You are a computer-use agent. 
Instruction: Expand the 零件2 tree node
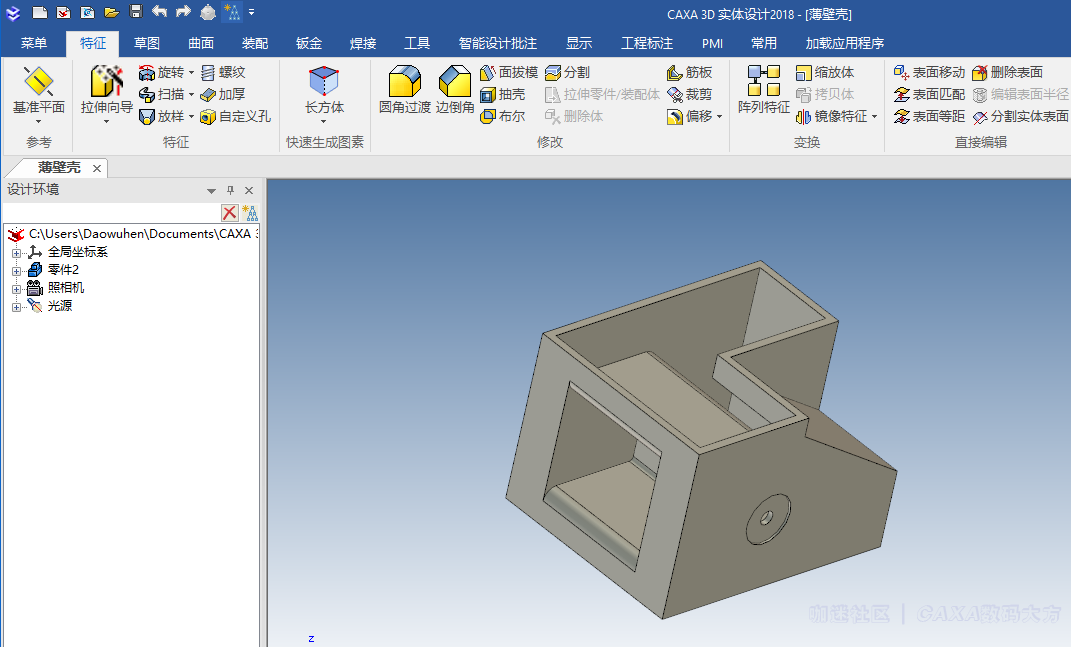[x=16, y=270]
